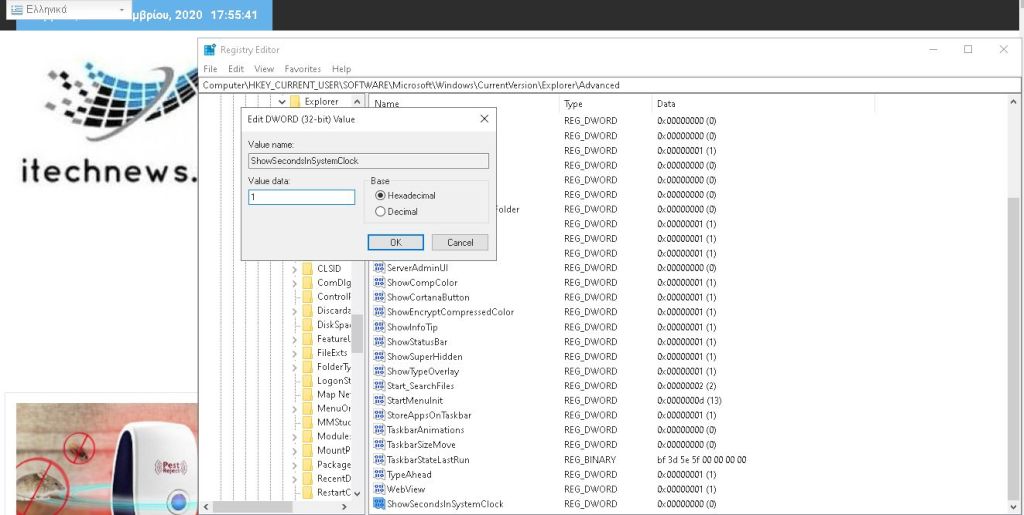
Task: Close the Edit DWORD dialog with X
Action: (x=484, y=119)
